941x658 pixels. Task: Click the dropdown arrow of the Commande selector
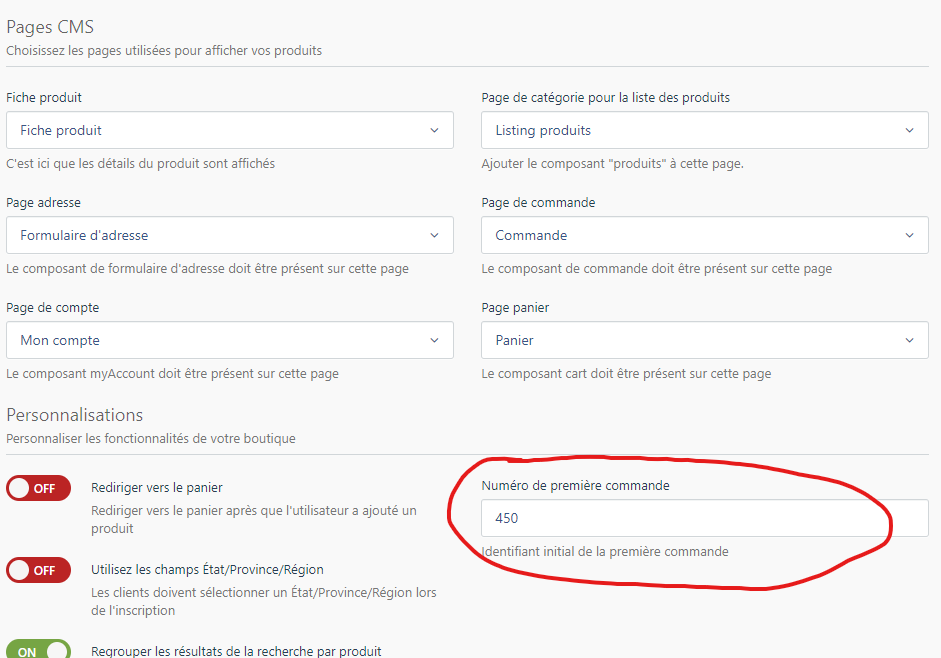click(910, 235)
